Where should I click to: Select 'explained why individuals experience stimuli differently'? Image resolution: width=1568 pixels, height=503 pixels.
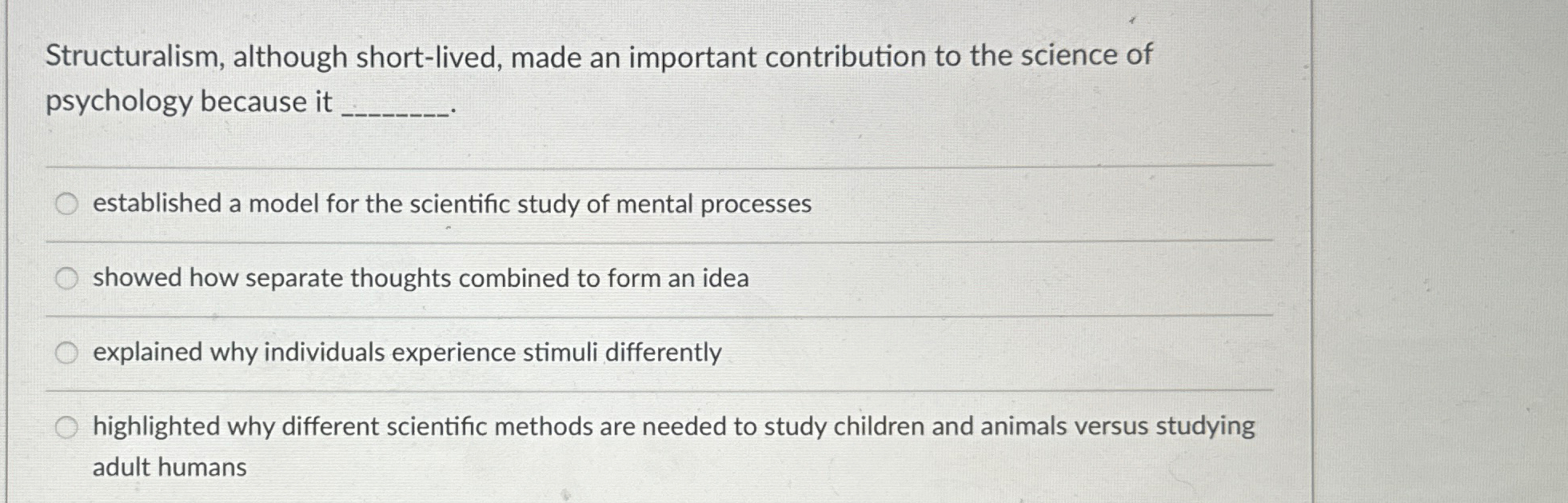pyautogui.click(x=68, y=352)
